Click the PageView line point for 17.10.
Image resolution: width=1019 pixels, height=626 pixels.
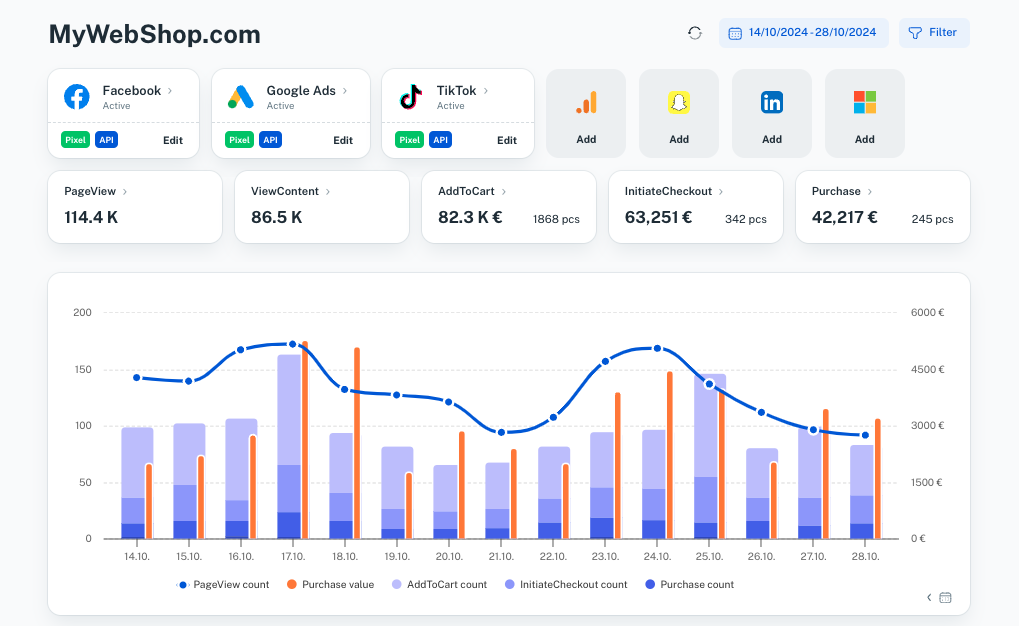(x=292, y=344)
